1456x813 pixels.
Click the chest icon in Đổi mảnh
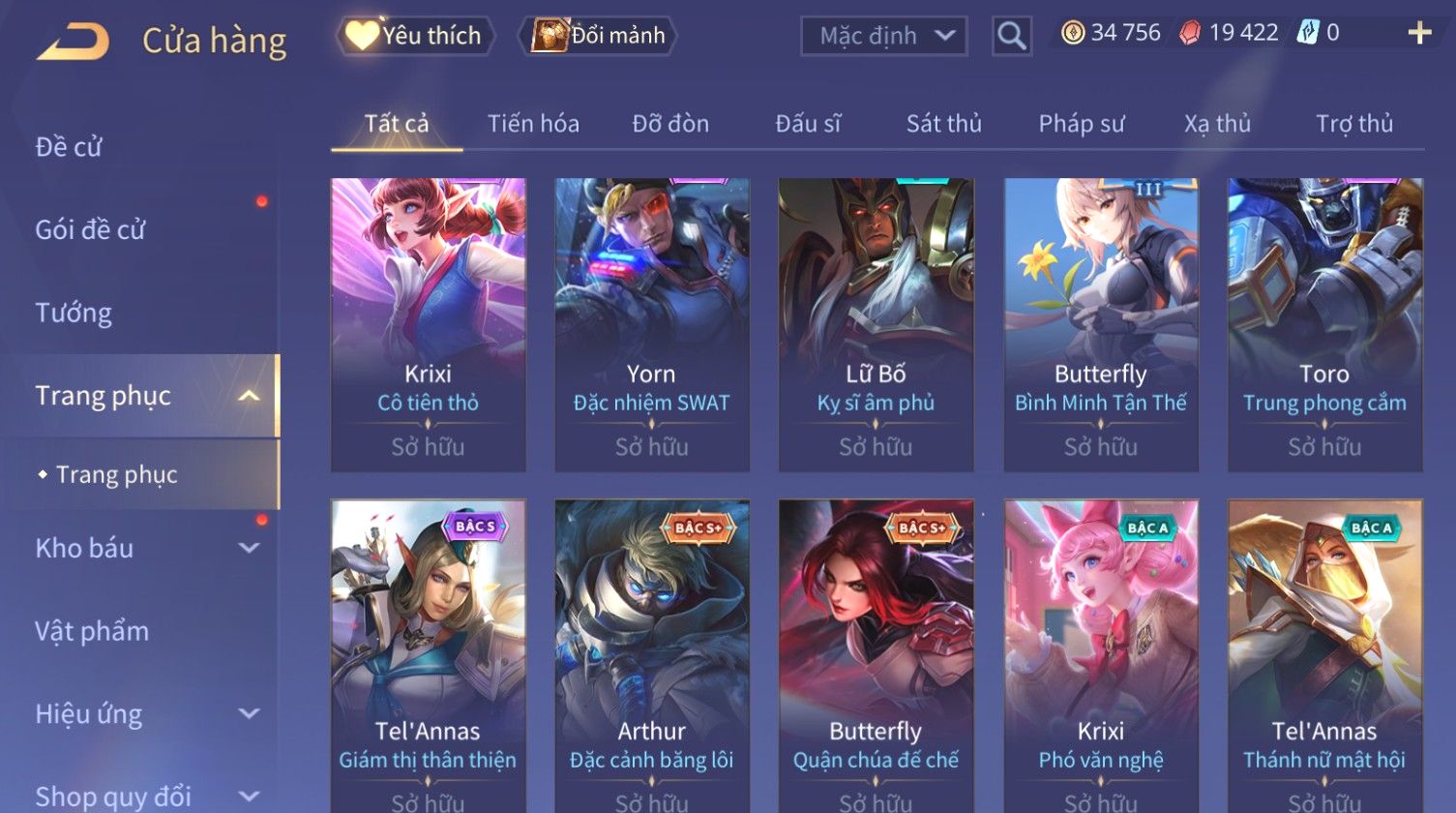pos(549,36)
